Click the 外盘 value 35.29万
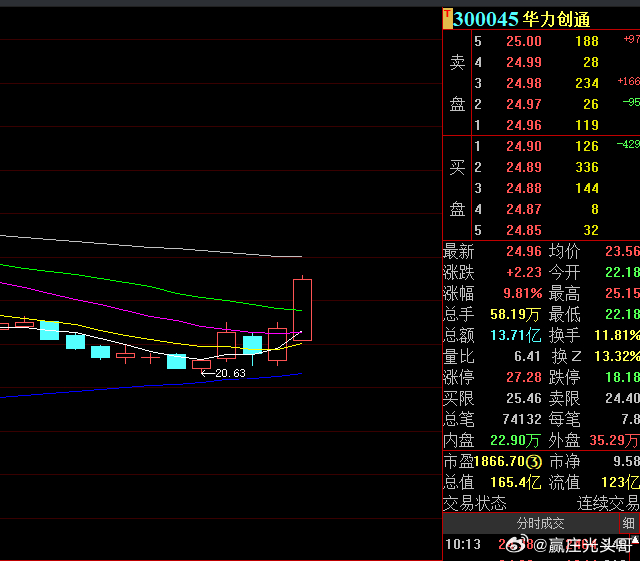The height and width of the screenshot is (561, 640). tap(614, 441)
